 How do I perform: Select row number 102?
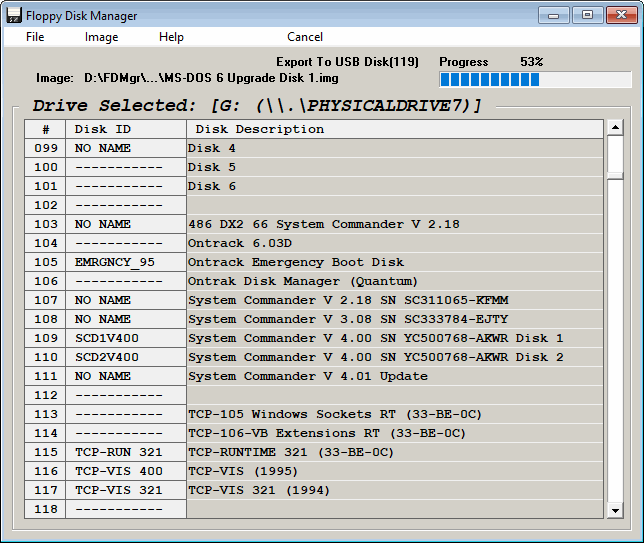tap(45, 205)
